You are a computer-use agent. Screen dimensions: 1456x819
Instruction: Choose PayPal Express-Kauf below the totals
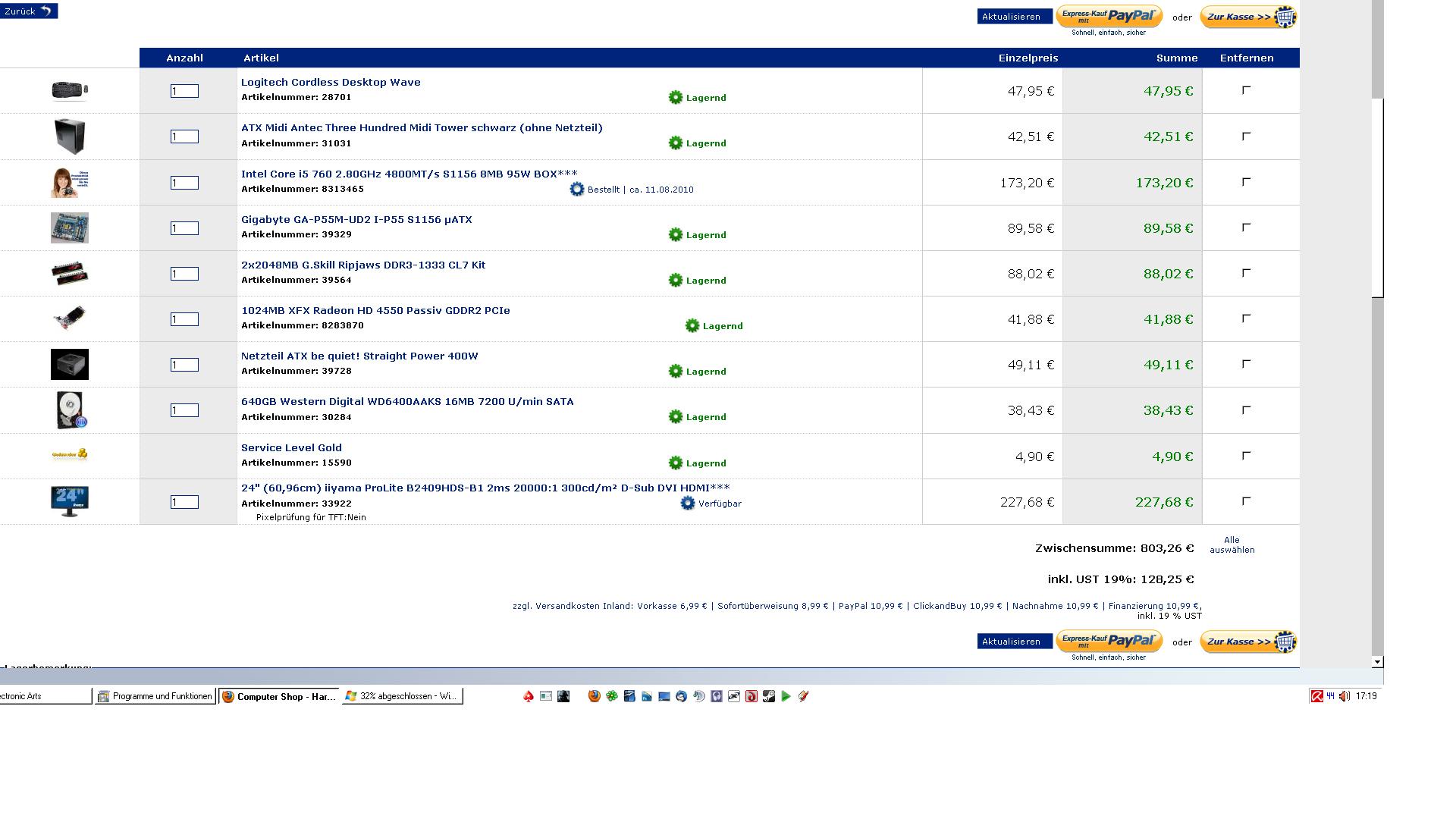[x=1109, y=642]
